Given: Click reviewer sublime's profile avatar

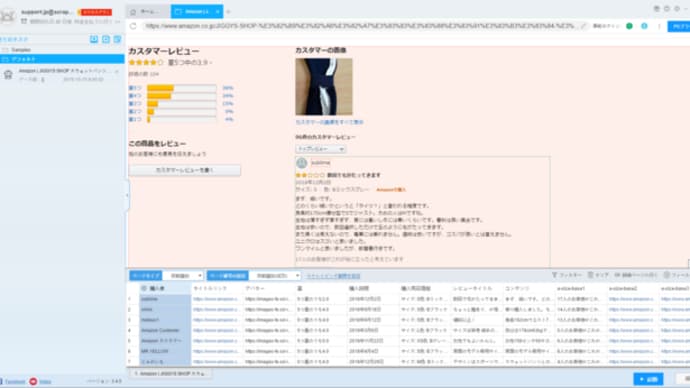Looking at the screenshot, I should (x=301, y=163).
